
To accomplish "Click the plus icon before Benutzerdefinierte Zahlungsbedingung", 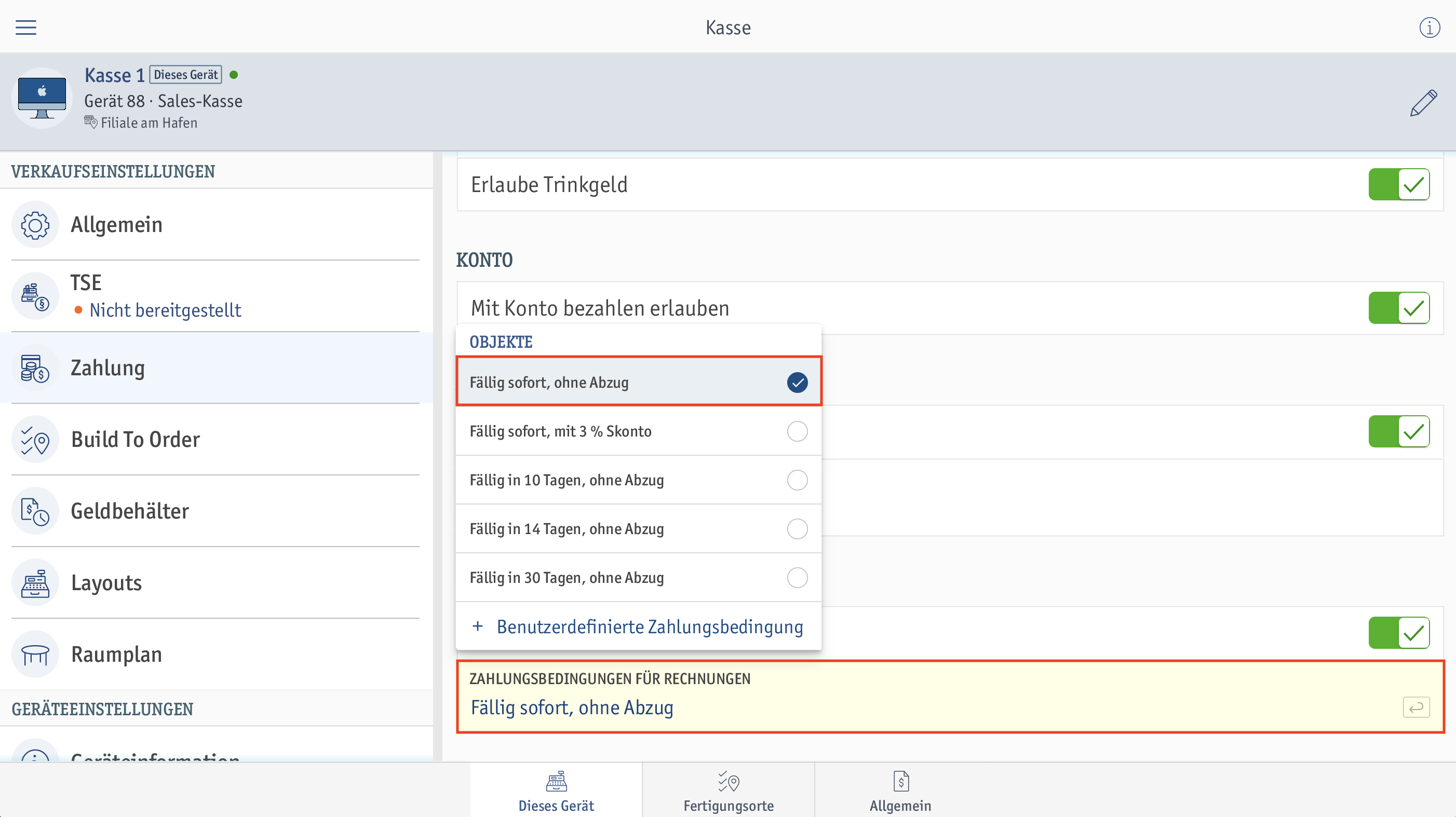I will [478, 626].
